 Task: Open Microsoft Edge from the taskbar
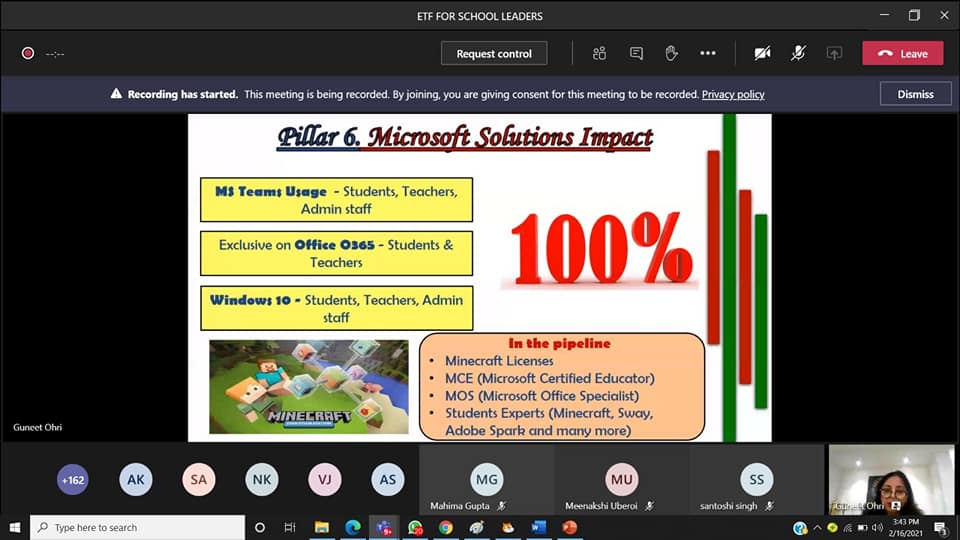(353, 527)
